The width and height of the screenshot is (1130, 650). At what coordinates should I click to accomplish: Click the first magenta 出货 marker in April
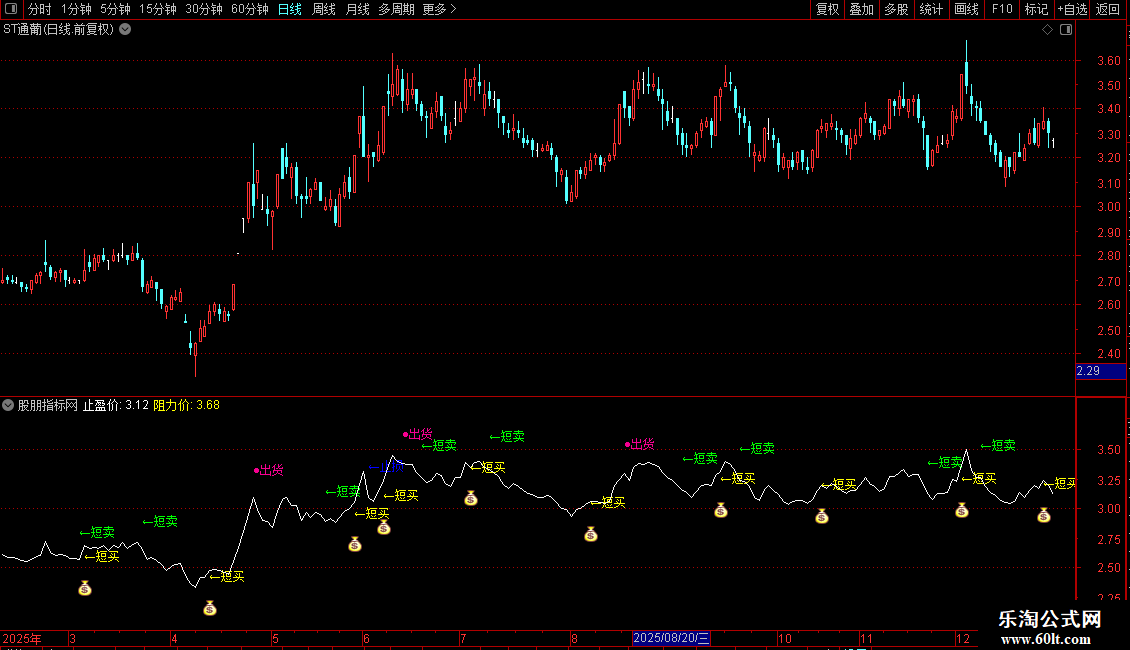(269, 470)
